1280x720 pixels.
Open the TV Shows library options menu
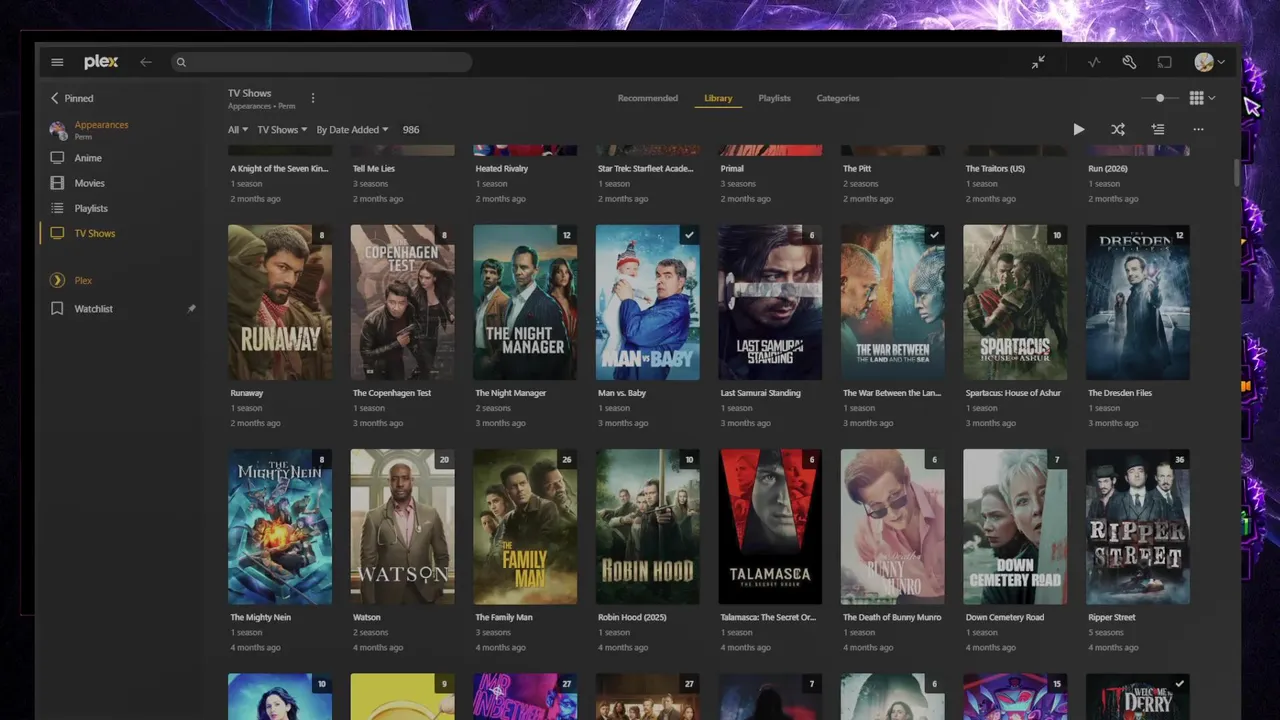tap(313, 98)
